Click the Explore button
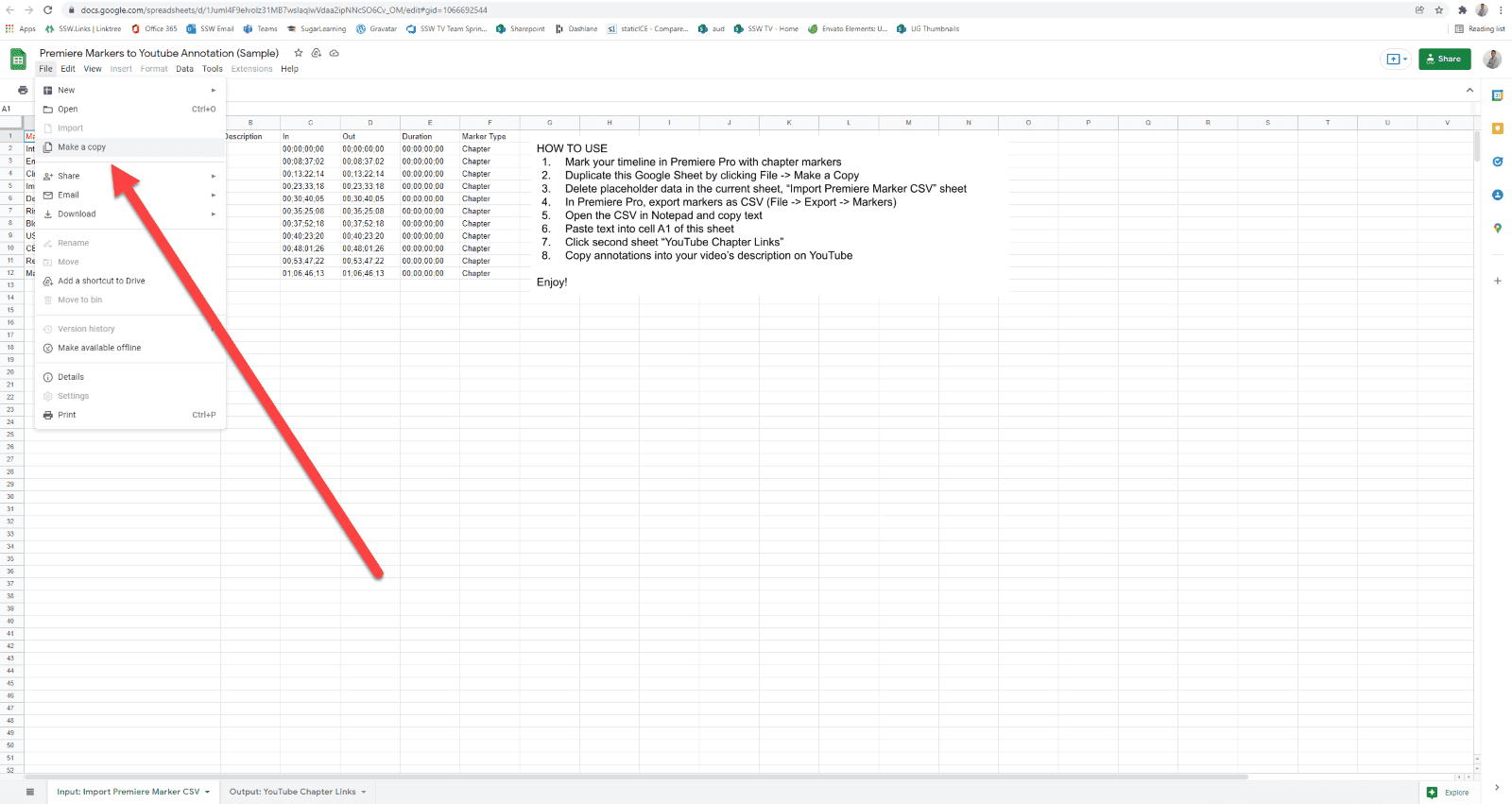 (x=1448, y=793)
